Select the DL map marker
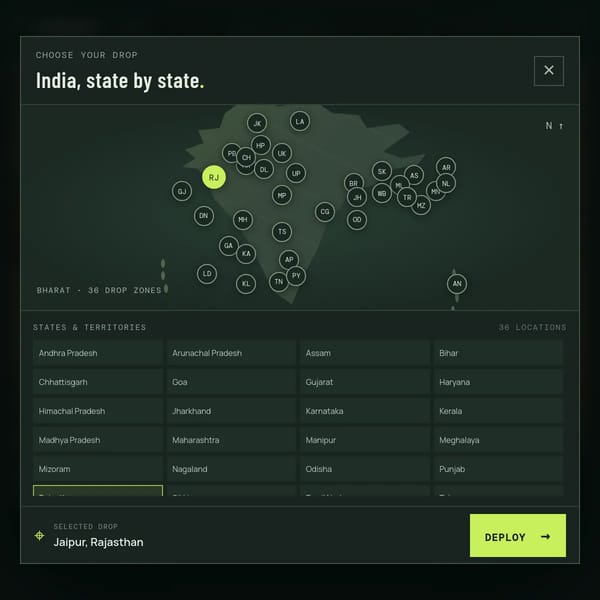This screenshot has height=600, width=600. [x=264, y=170]
